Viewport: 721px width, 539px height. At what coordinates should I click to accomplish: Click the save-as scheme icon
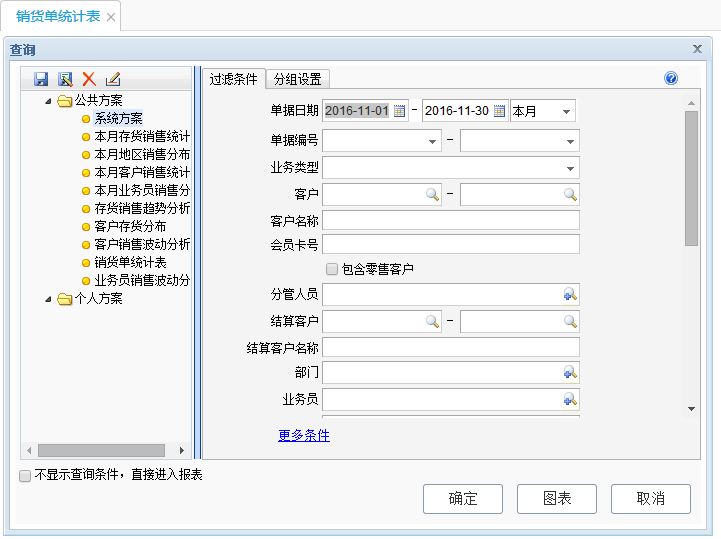[x=65, y=79]
